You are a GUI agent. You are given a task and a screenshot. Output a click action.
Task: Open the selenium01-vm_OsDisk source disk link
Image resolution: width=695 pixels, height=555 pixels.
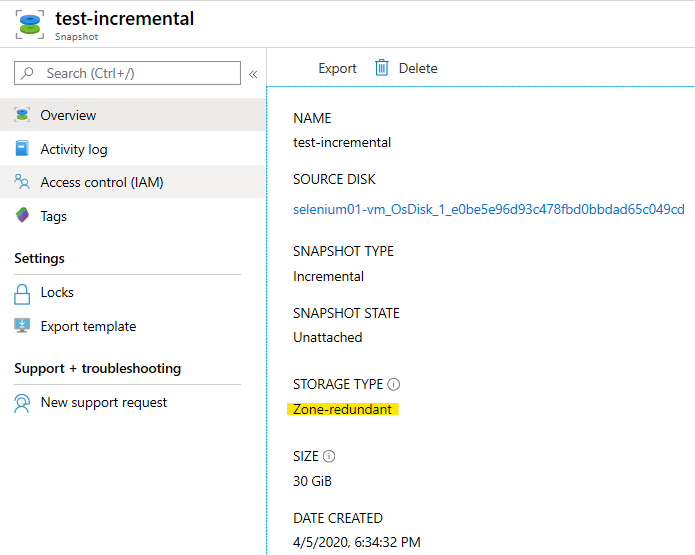click(x=488, y=209)
